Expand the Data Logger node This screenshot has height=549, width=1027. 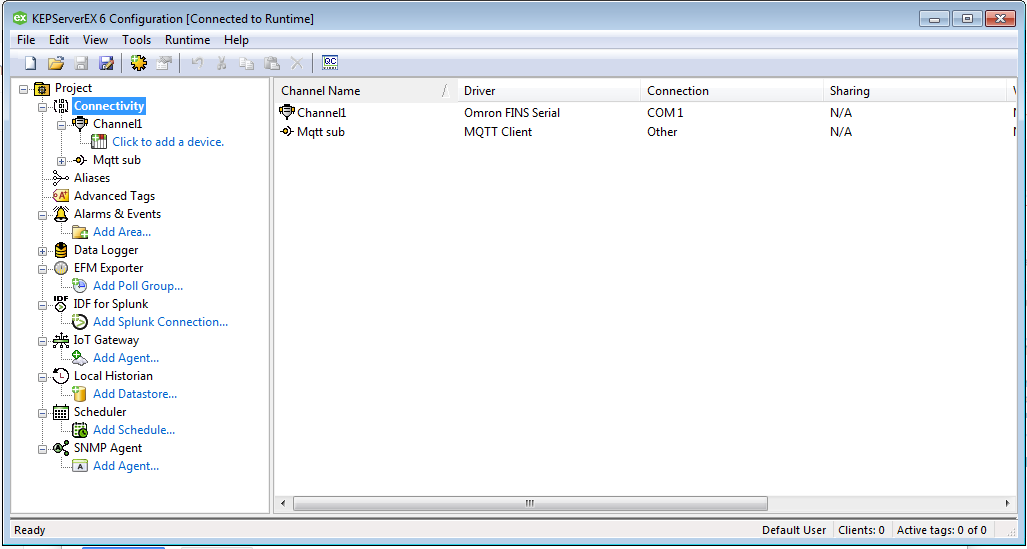tap(43, 250)
